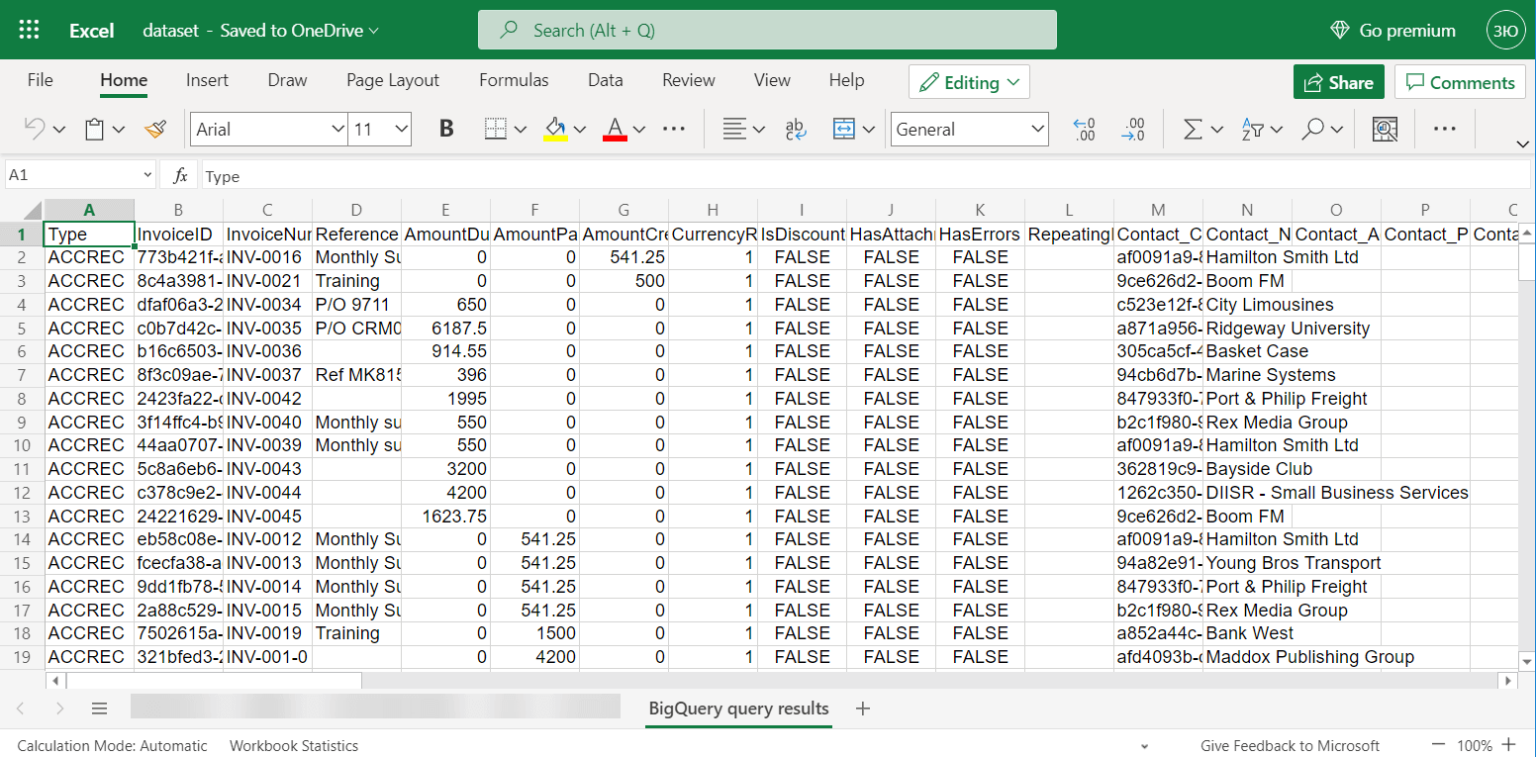
Task: Switch to the Formulas ribbon tab
Action: point(514,80)
